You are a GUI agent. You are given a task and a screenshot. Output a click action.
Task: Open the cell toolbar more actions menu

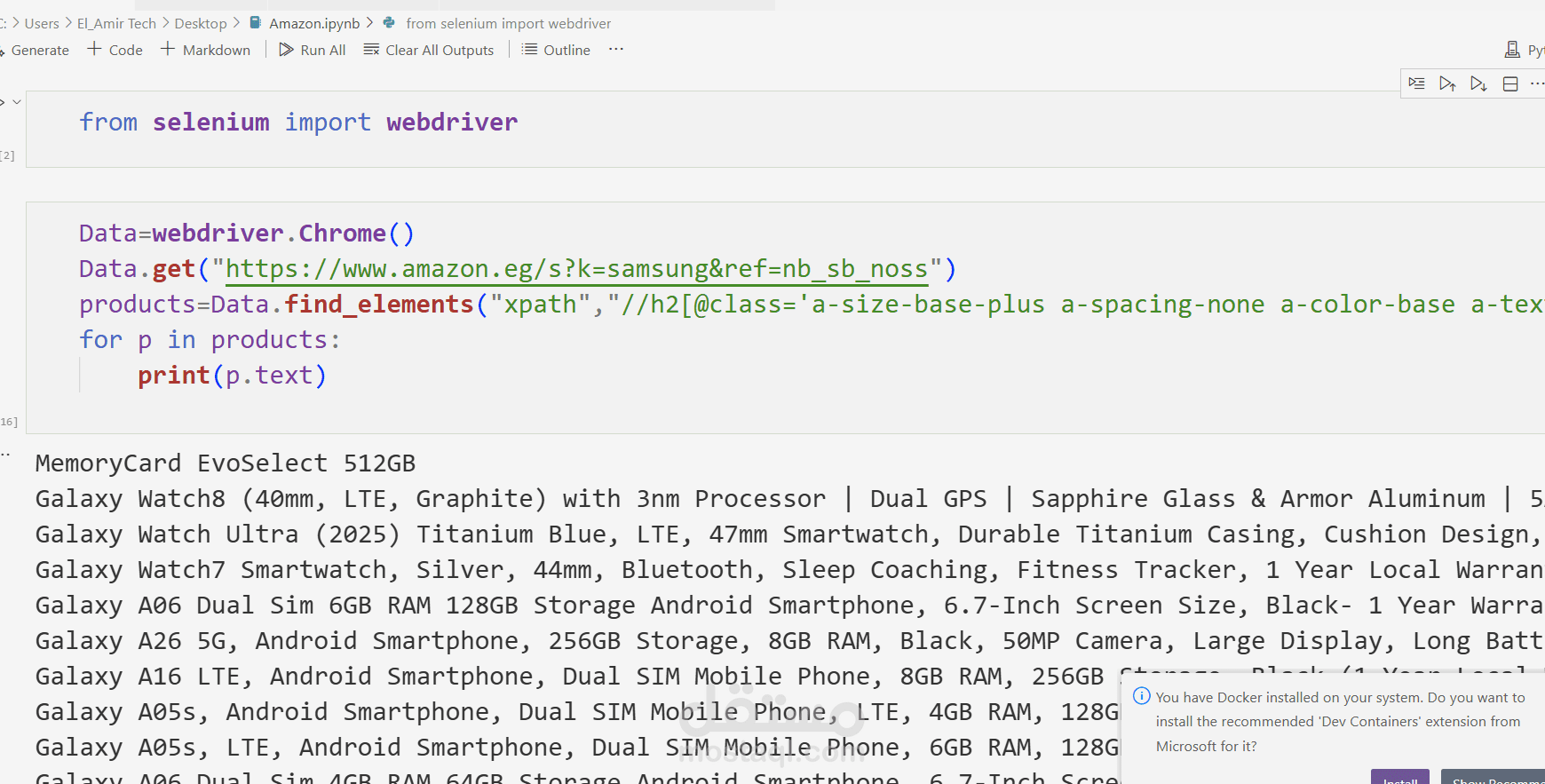click(x=1537, y=83)
